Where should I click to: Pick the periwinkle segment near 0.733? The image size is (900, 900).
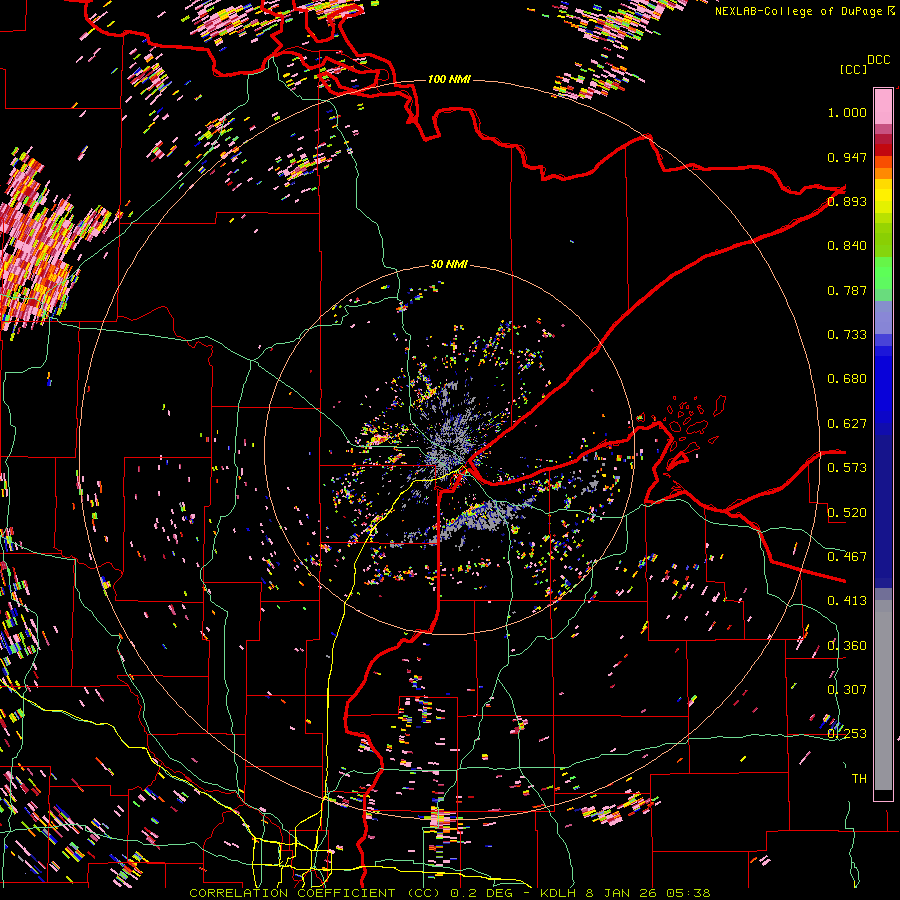coord(883,318)
